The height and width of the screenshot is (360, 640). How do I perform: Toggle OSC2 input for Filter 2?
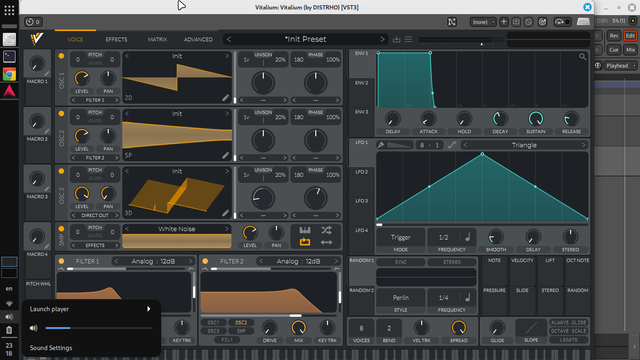pyautogui.click(x=241, y=322)
